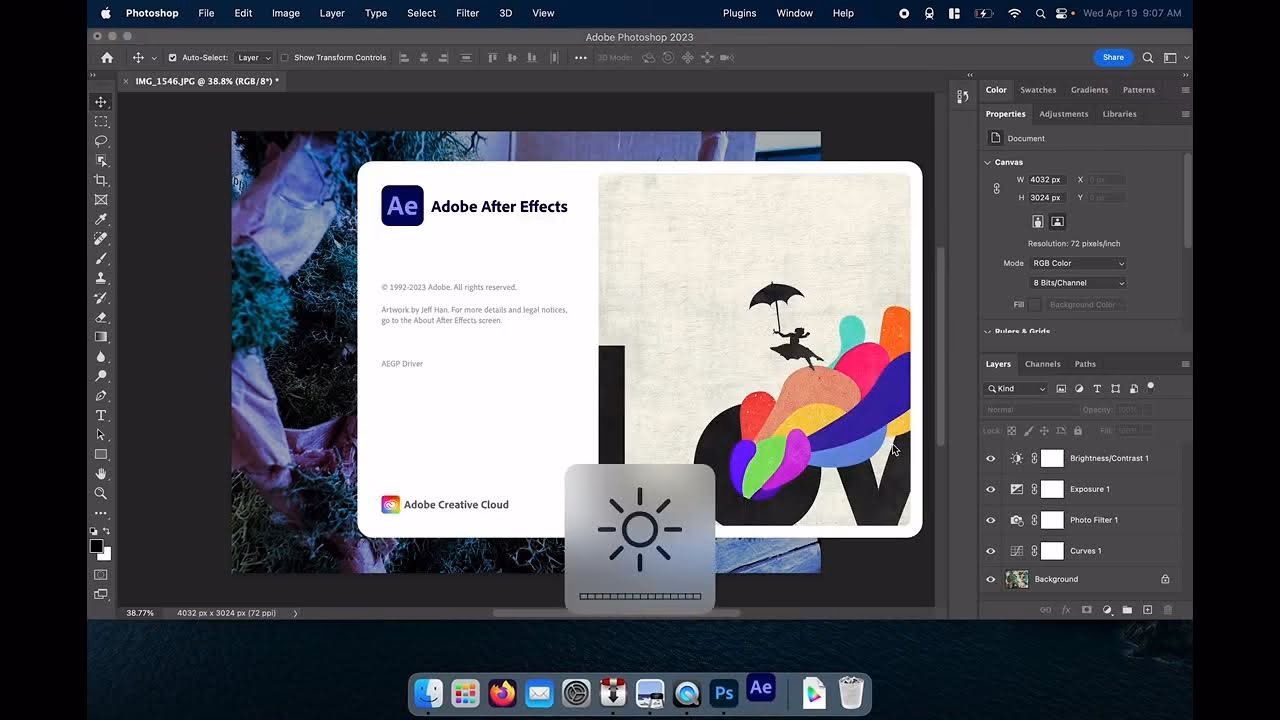The image size is (1280, 720).
Task: Open the 8 Bits/Channel dropdown
Action: point(1078,283)
